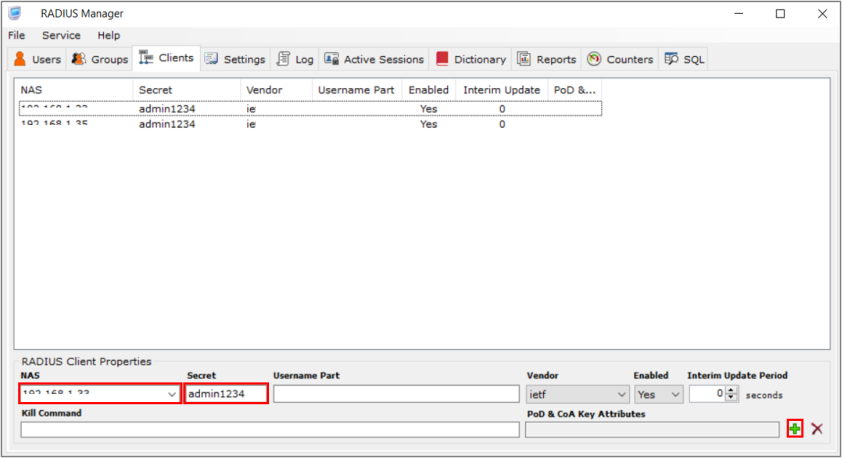
Task: Switch to the Groups tab
Action: pos(100,59)
